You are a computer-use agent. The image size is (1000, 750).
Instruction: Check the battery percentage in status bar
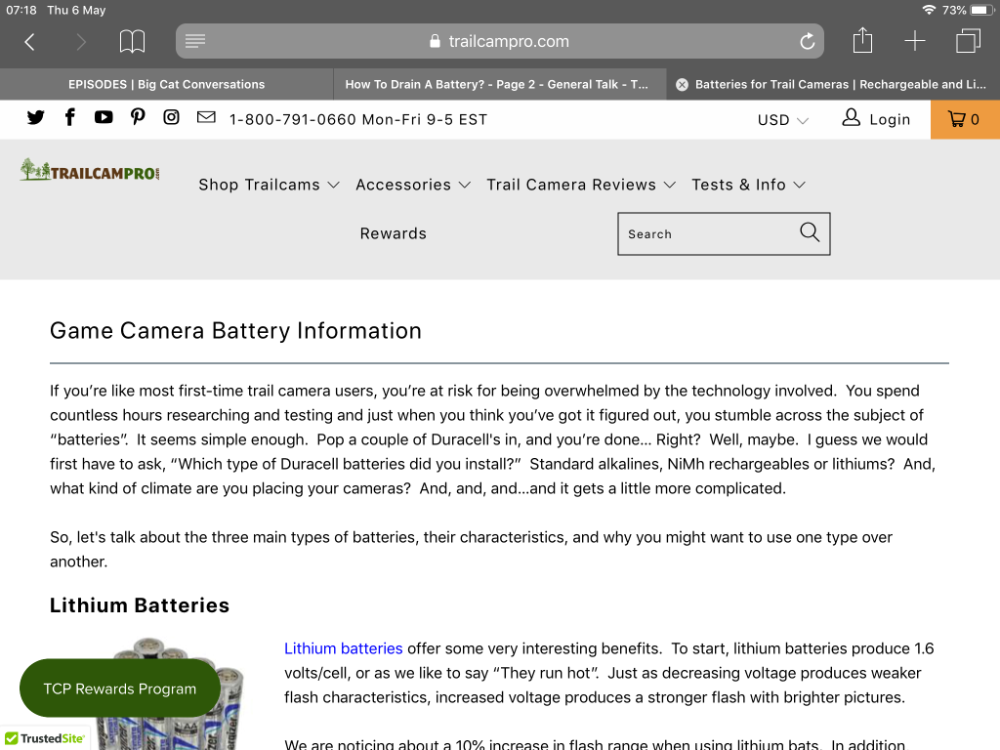[x=954, y=10]
